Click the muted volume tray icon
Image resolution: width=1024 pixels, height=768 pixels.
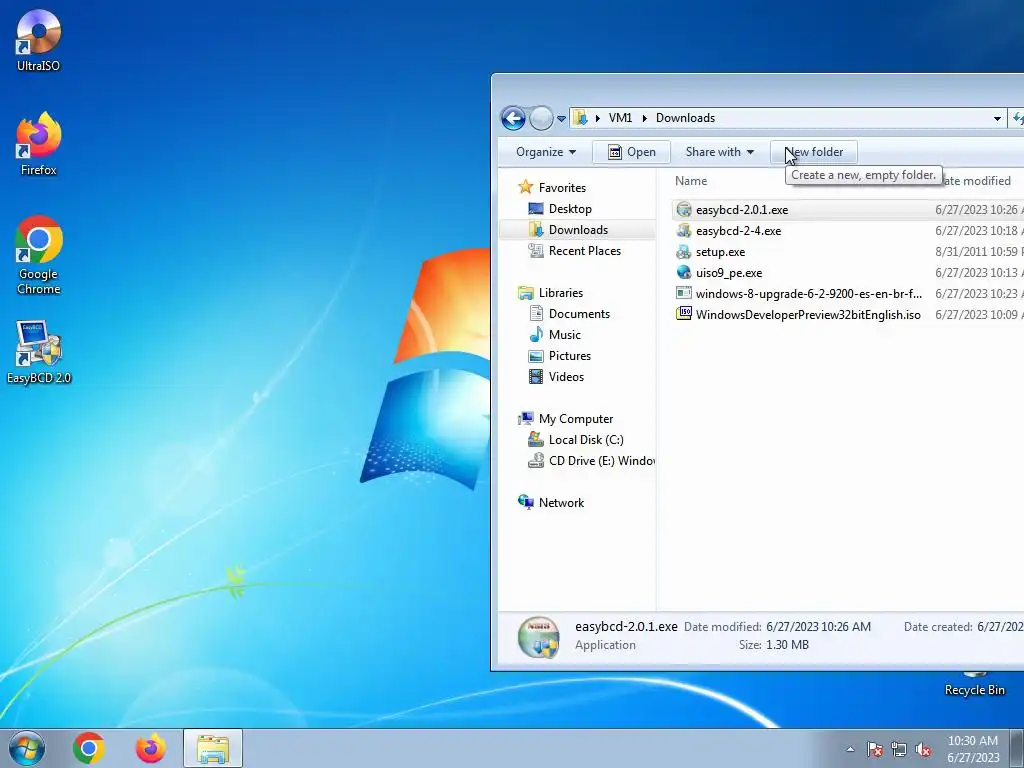(x=923, y=749)
